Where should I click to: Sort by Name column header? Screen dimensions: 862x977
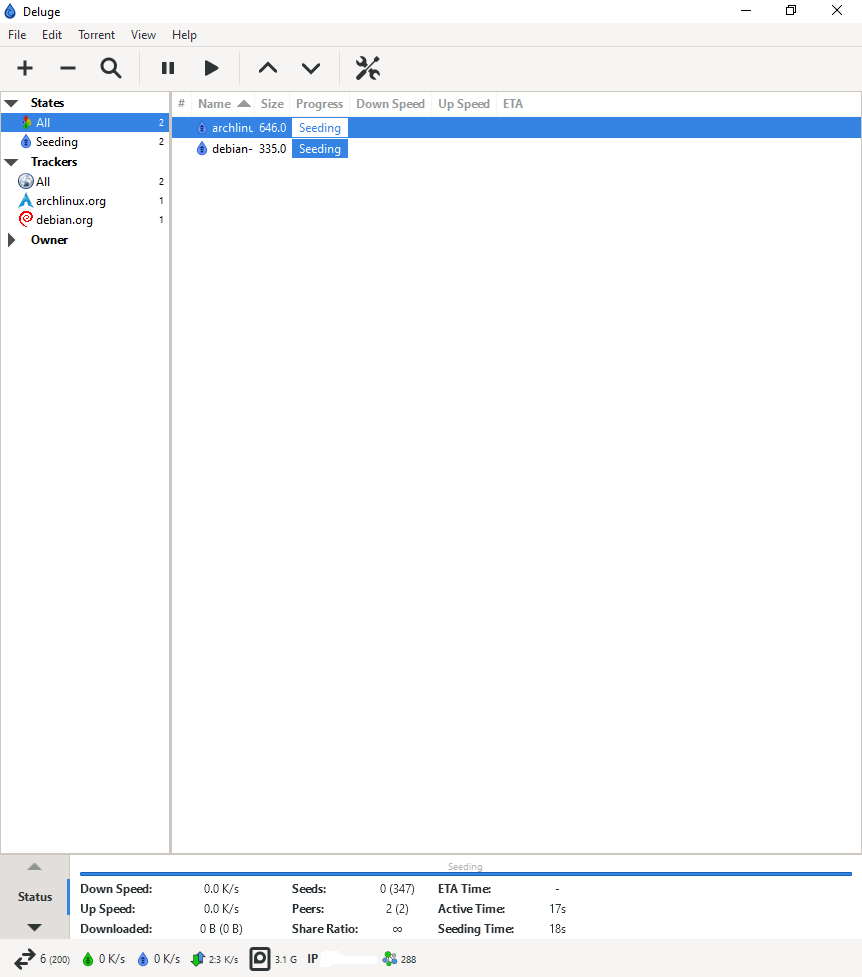click(223, 103)
